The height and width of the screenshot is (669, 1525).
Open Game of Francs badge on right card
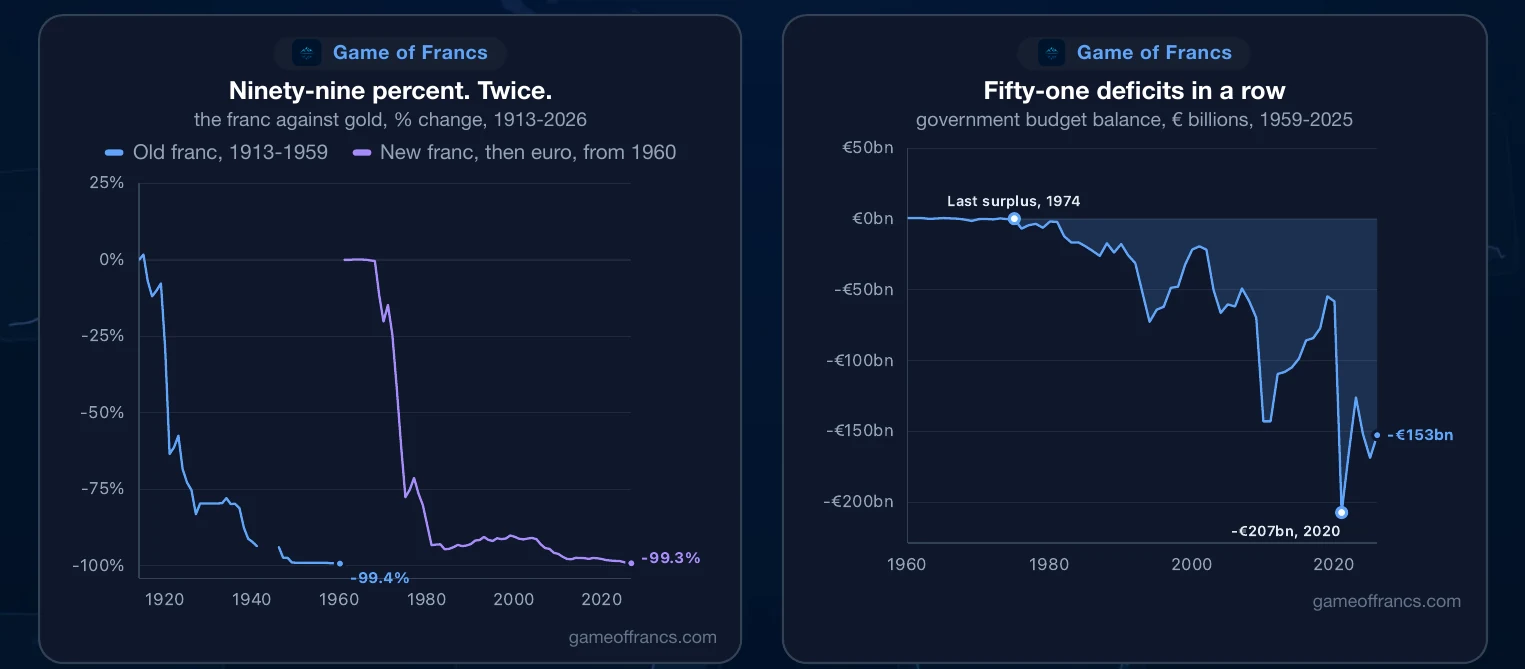click(x=1134, y=53)
